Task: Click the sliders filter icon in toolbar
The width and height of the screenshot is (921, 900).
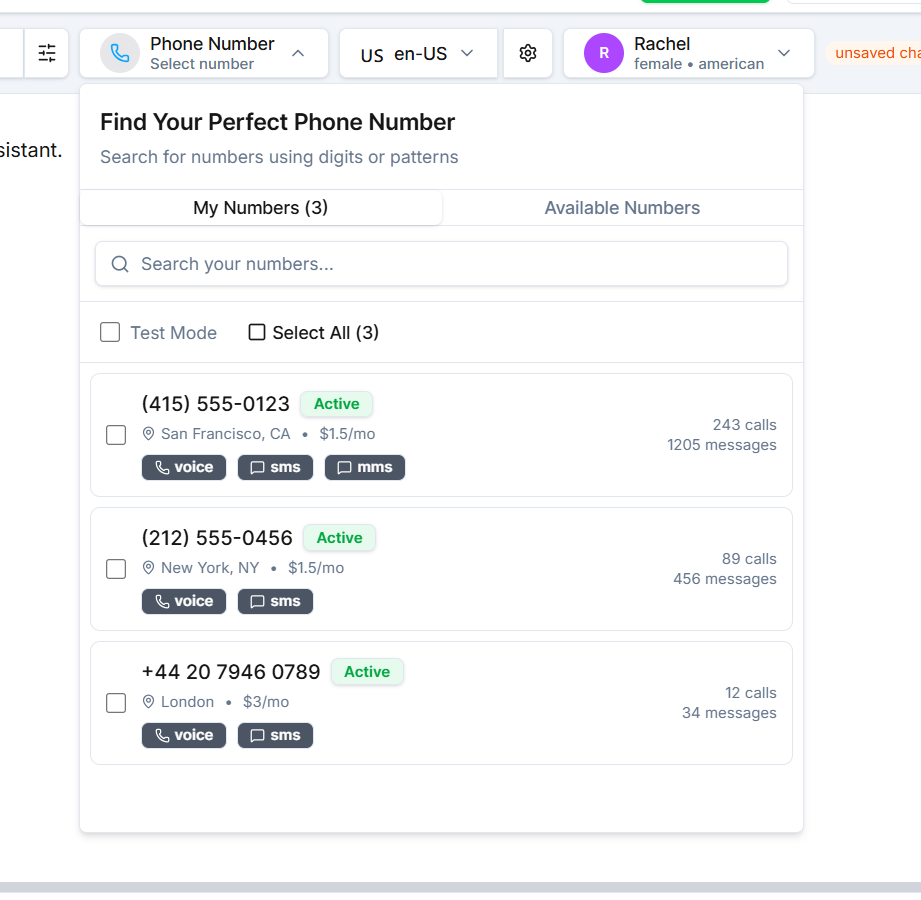Action: click(47, 53)
